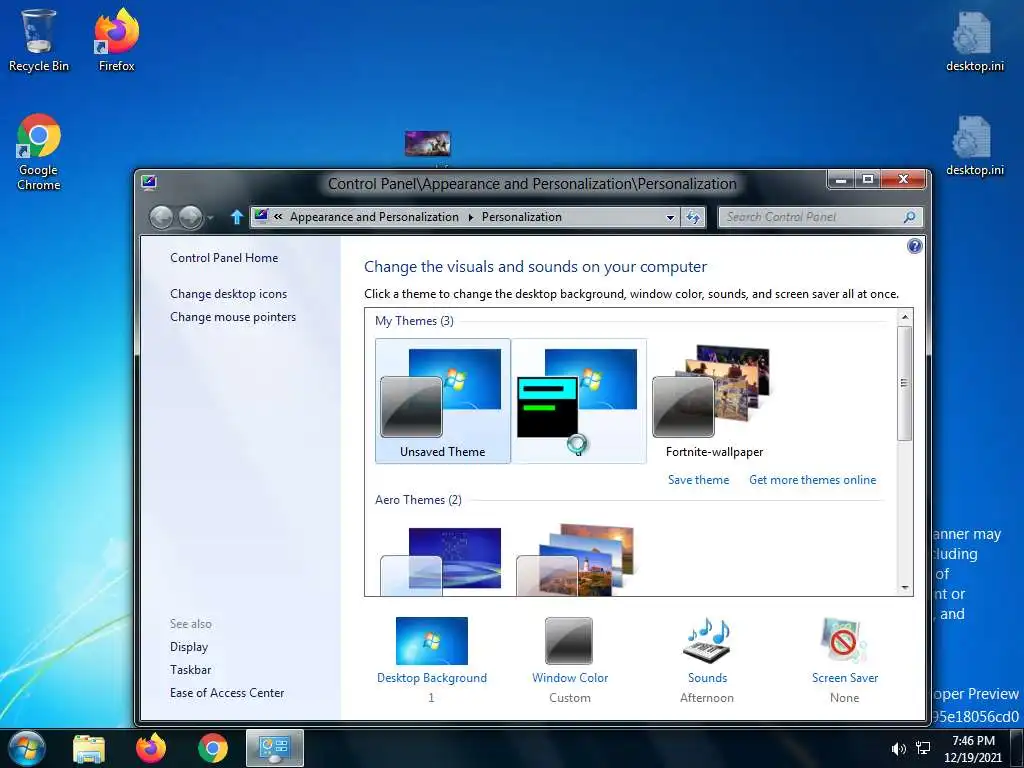This screenshot has width=1024, height=768.
Task: Expand the arrow between breadcrumb entries
Action: tap(470, 217)
